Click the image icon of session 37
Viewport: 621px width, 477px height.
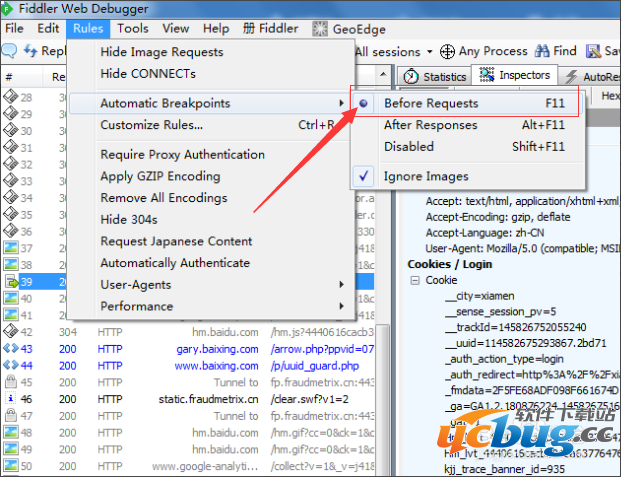click(x=11, y=248)
